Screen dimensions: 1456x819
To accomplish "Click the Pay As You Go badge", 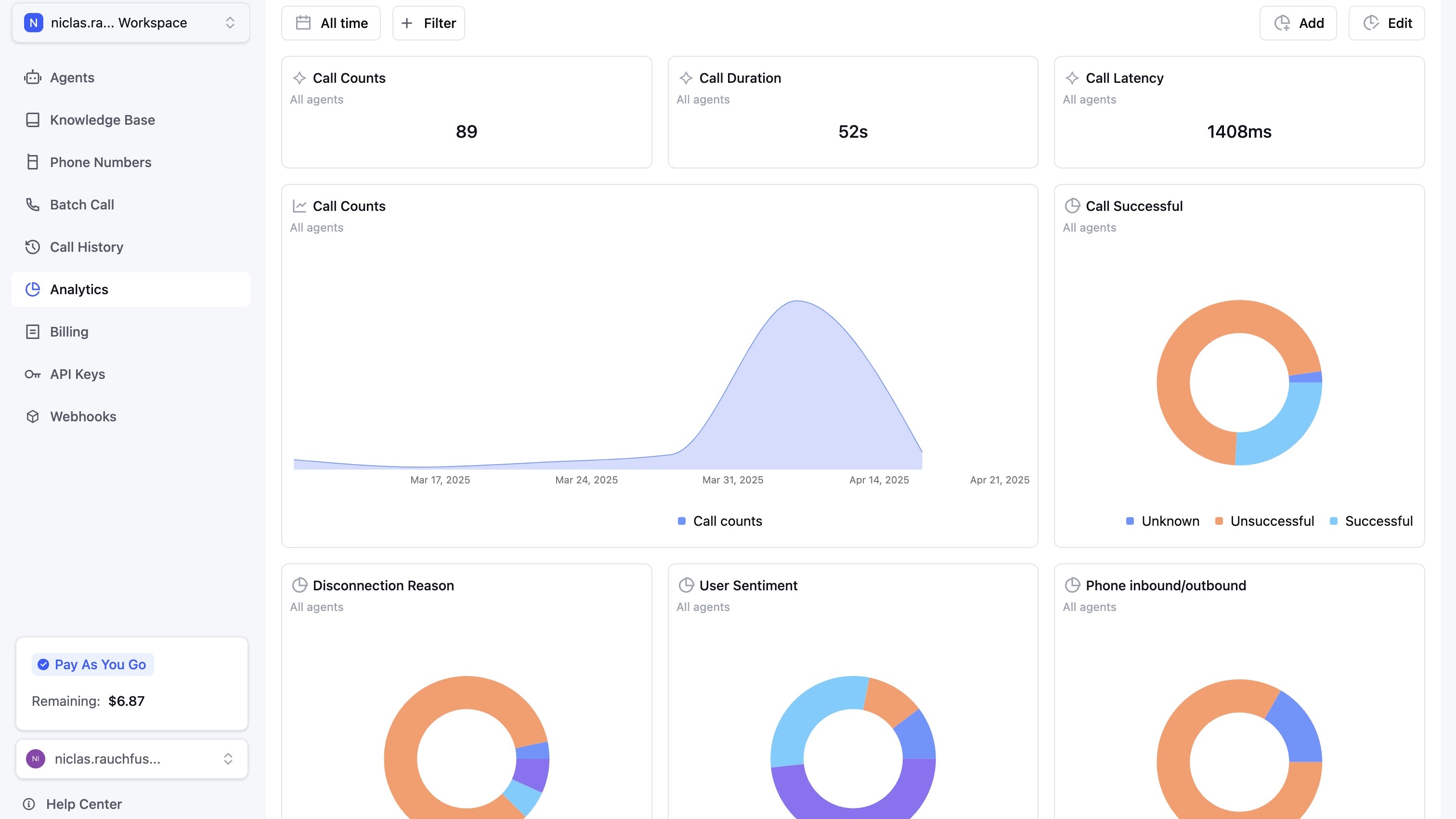I will pyautogui.click(x=93, y=664).
